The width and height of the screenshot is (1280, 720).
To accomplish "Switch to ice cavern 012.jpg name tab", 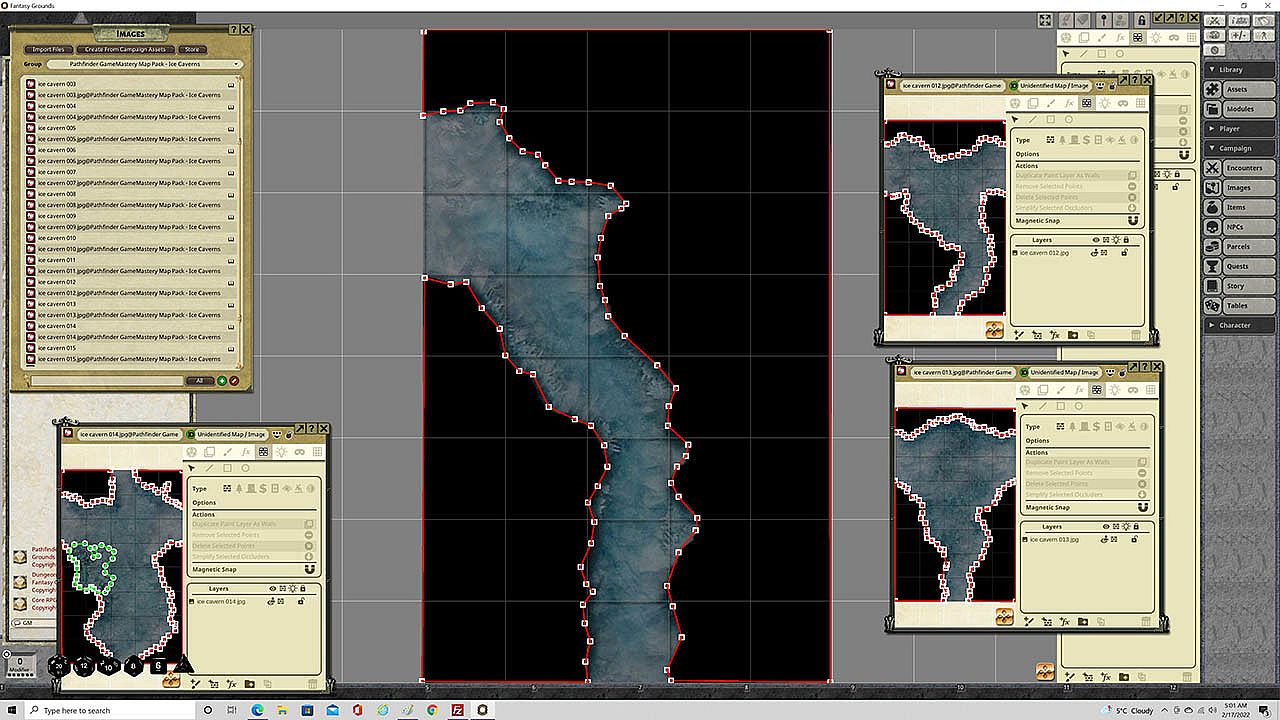I will pyautogui.click(x=951, y=86).
